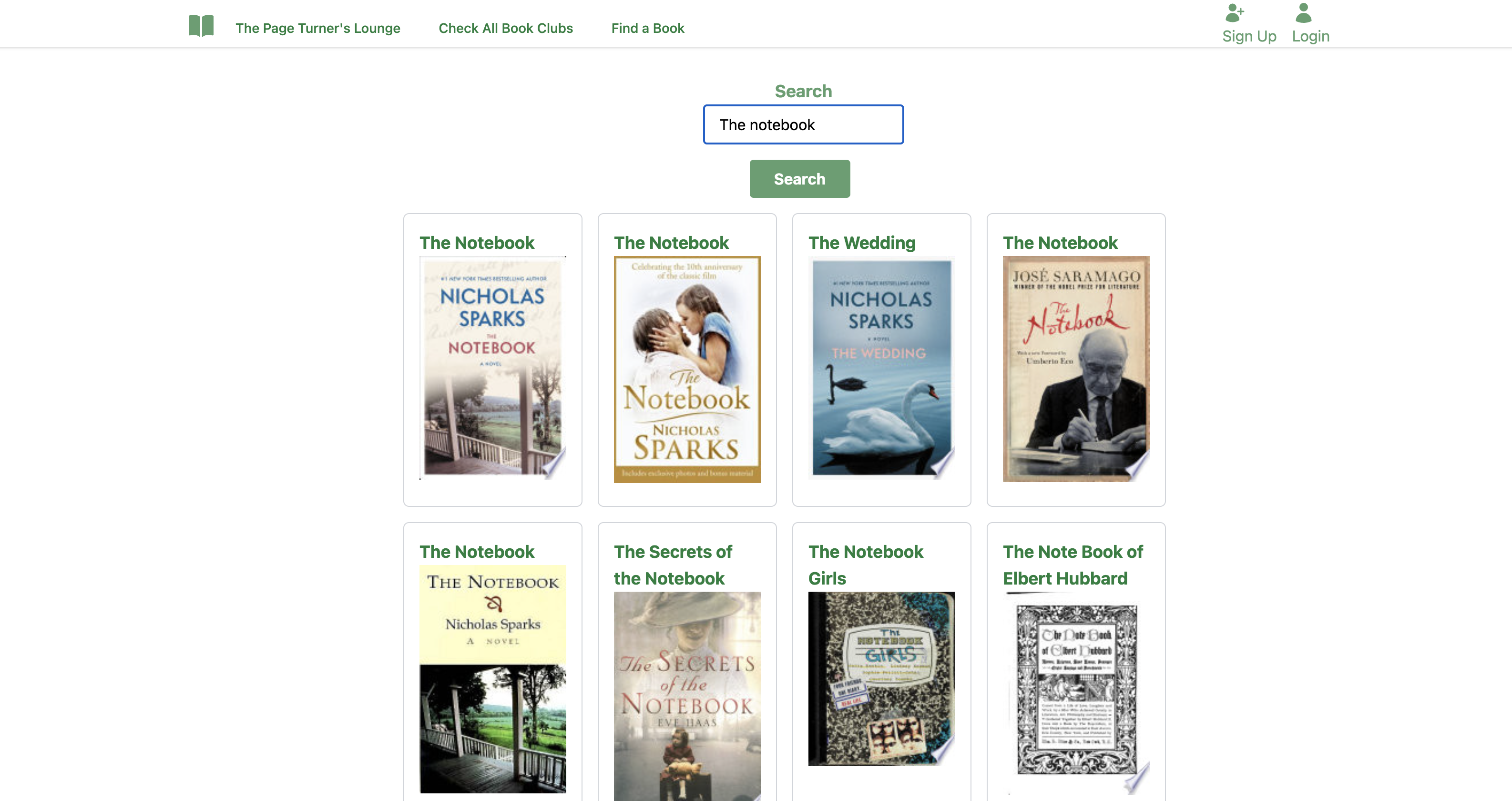1512x801 pixels.
Task: Go to Check All Book Clubs
Action: [x=505, y=28]
